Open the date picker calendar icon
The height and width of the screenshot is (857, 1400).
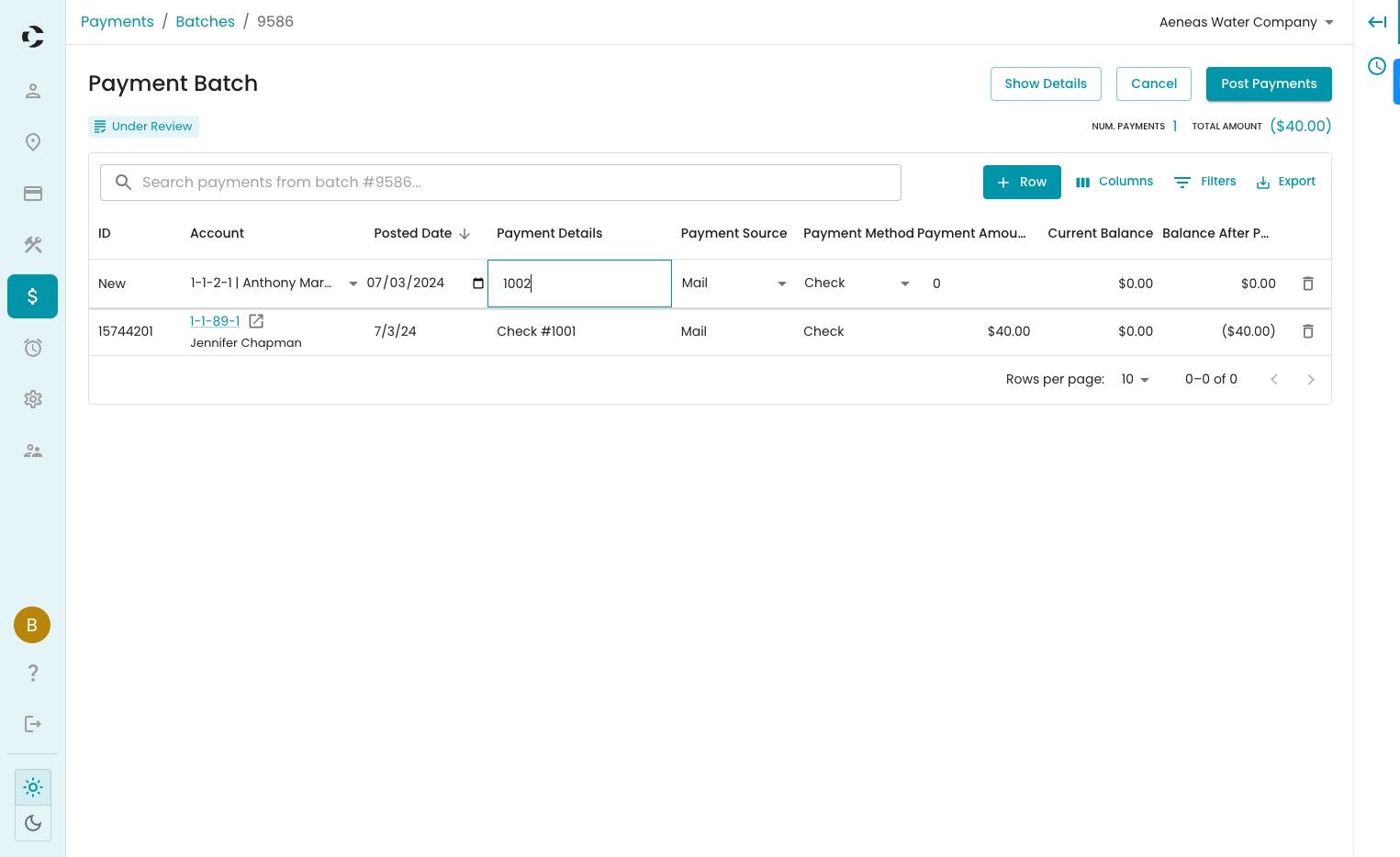point(478,284)
